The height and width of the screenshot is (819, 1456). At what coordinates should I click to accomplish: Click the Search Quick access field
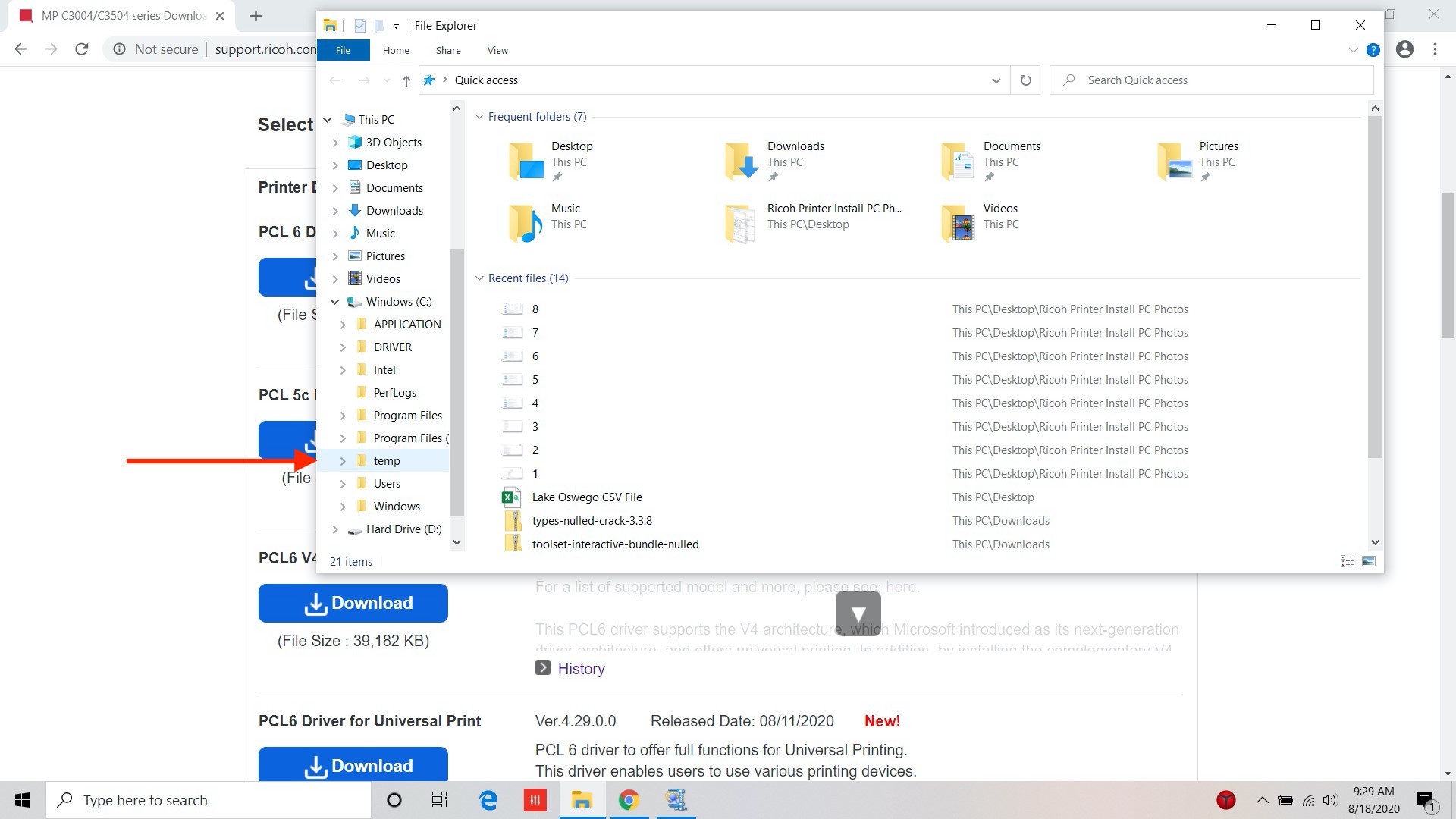point(1212,80)
